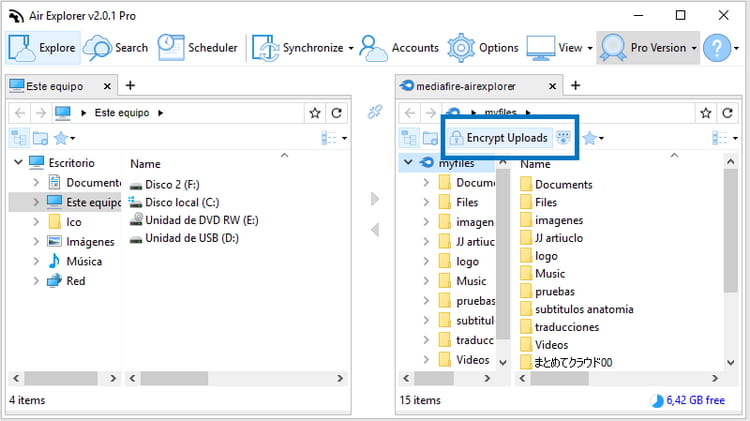Collapse the myfiles tree node

[408, 163]
